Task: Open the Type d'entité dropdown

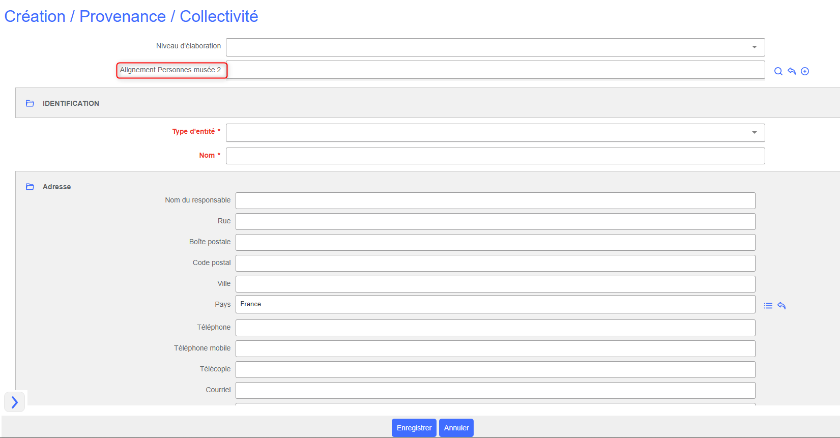Action: click(x=495, y=132)
